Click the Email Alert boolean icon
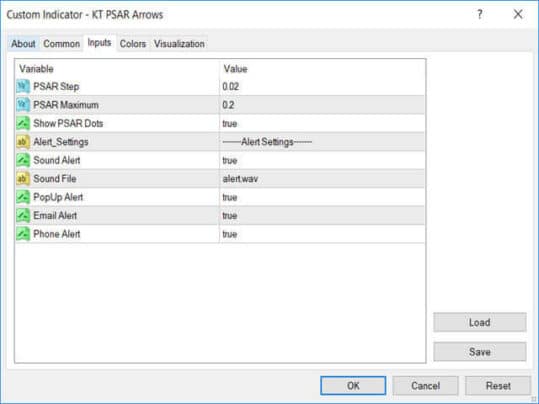 pyautogui.click(x=23, y=216)
